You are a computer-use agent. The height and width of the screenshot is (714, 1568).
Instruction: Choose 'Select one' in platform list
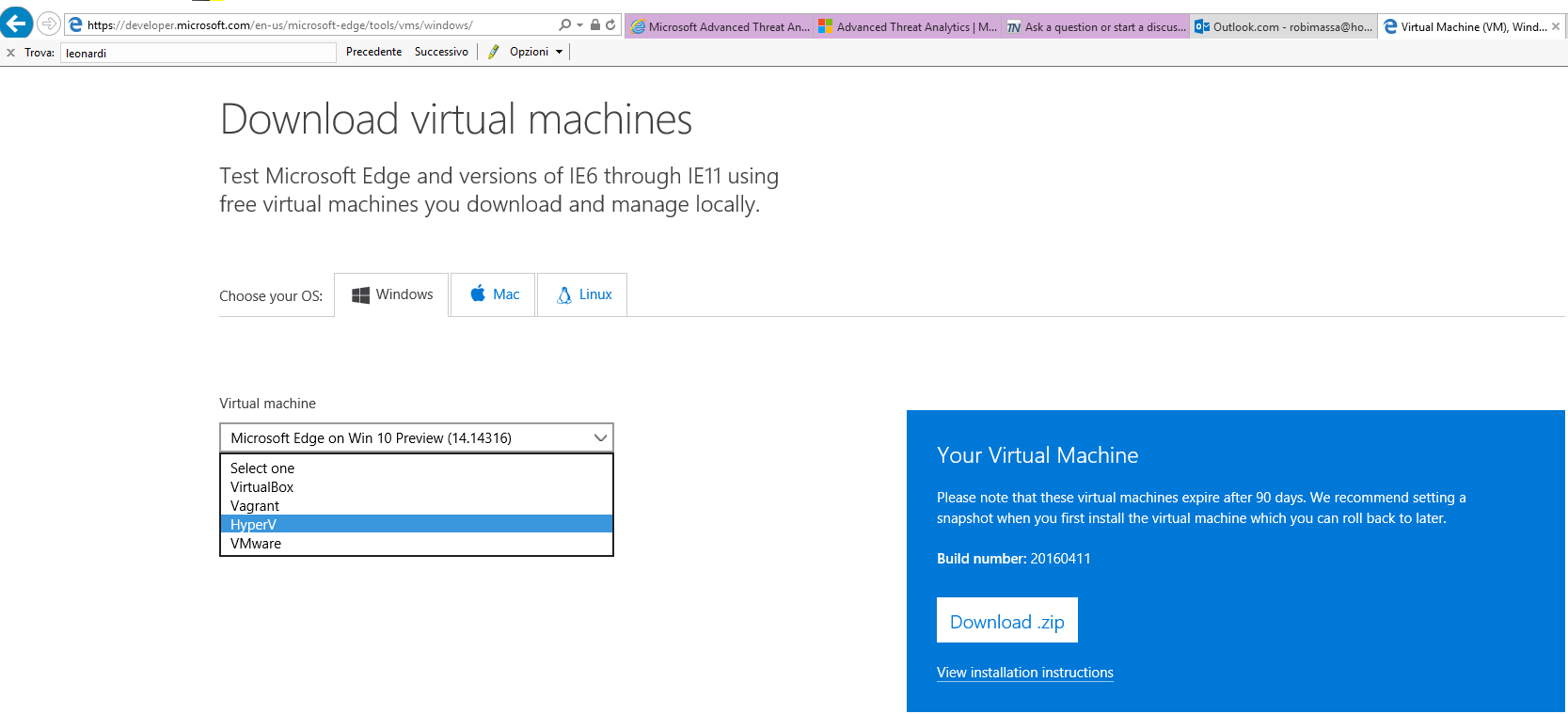(x=417, y=468)
